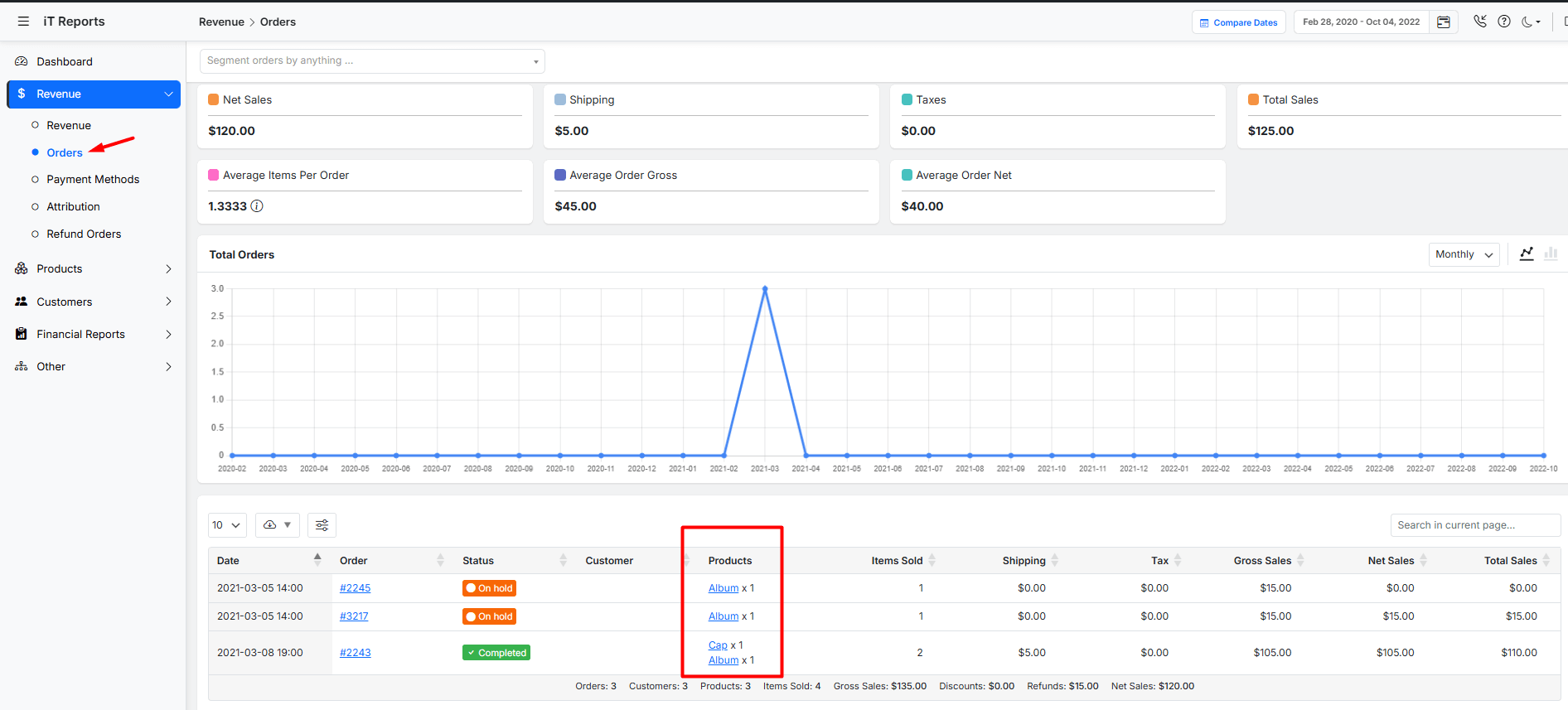Select the Payment Methods submenu item
1568x710 pixels.
93,179
